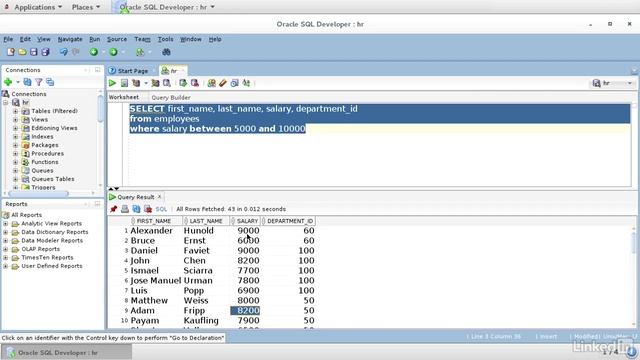Add a new connection with green plus
Viewport: 640px width, 360px height.
8,82
